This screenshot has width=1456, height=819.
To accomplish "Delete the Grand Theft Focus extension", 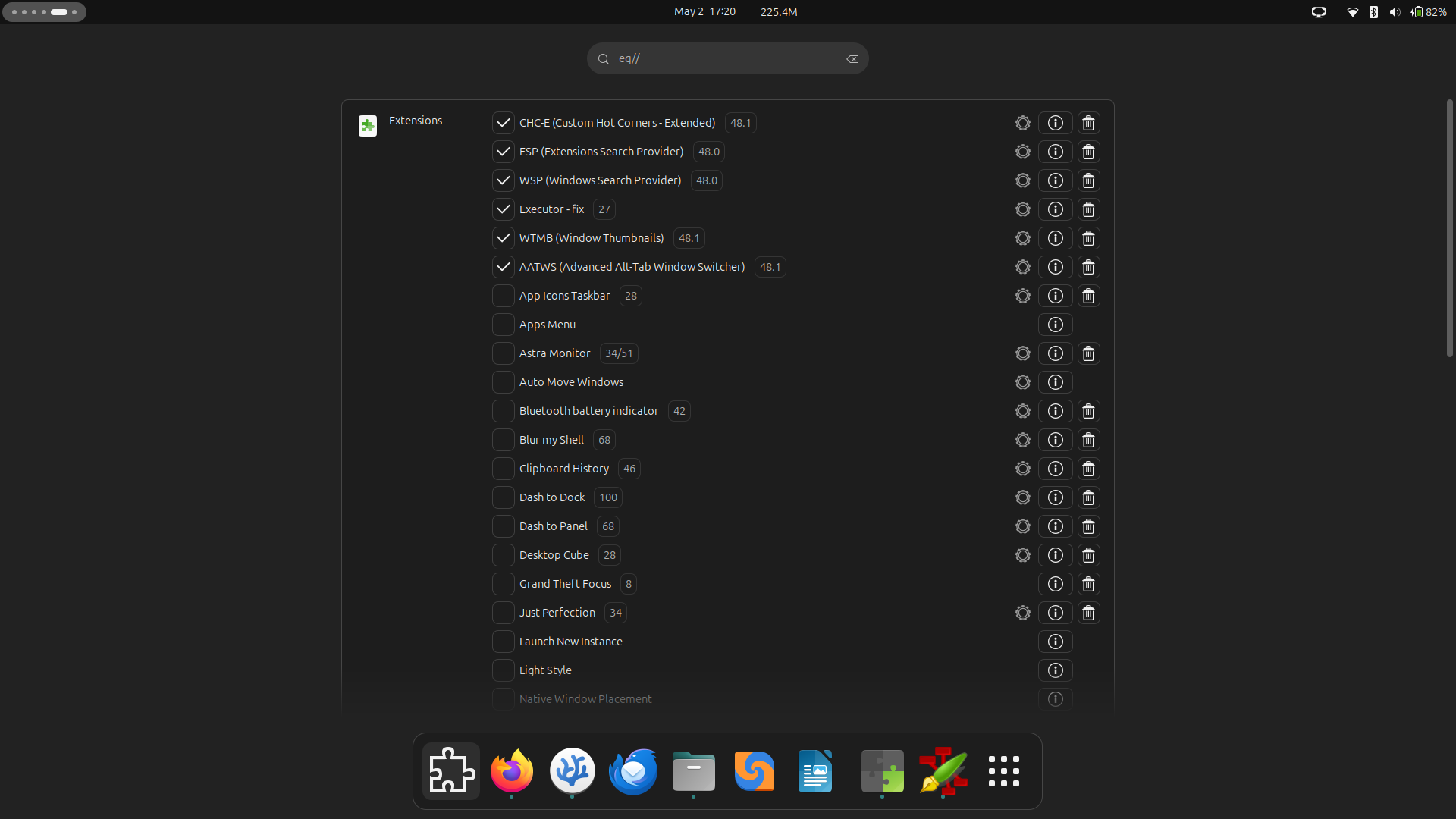I will click(x=1088, y=584).
